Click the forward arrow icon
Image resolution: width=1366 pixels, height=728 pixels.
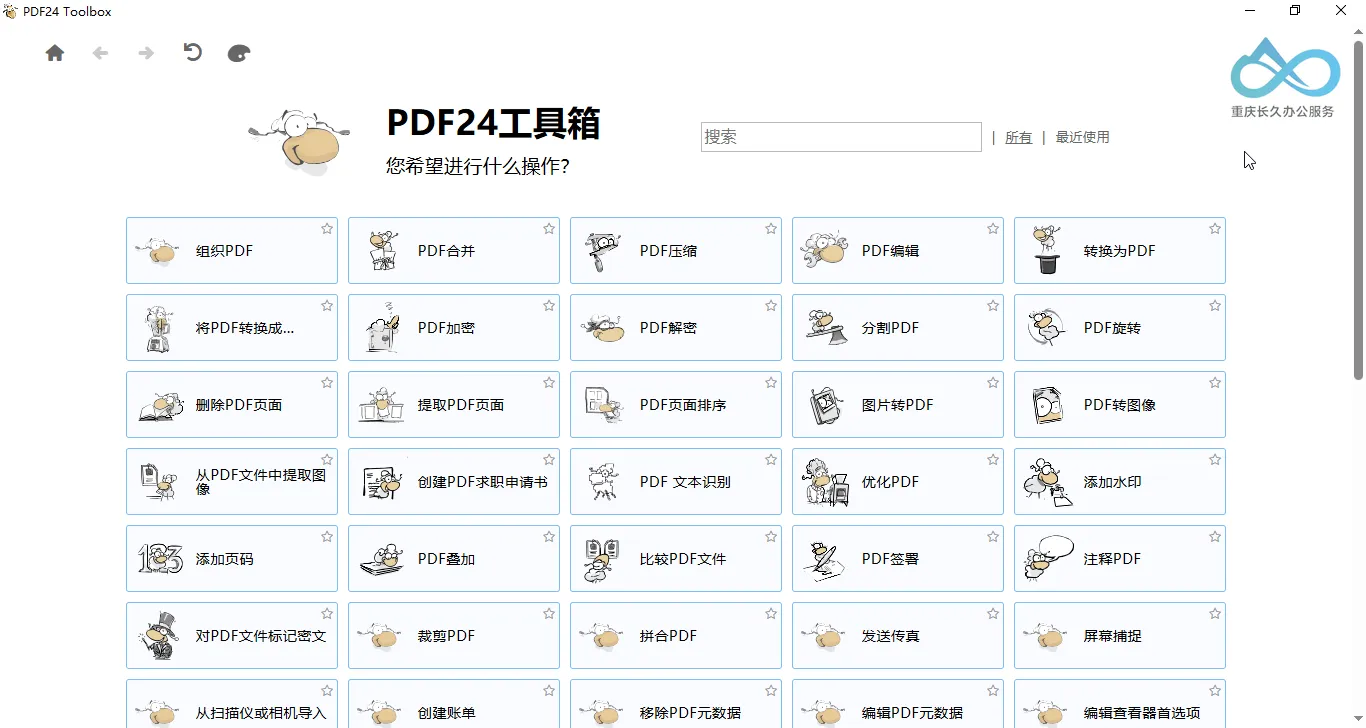pos(146,53)
